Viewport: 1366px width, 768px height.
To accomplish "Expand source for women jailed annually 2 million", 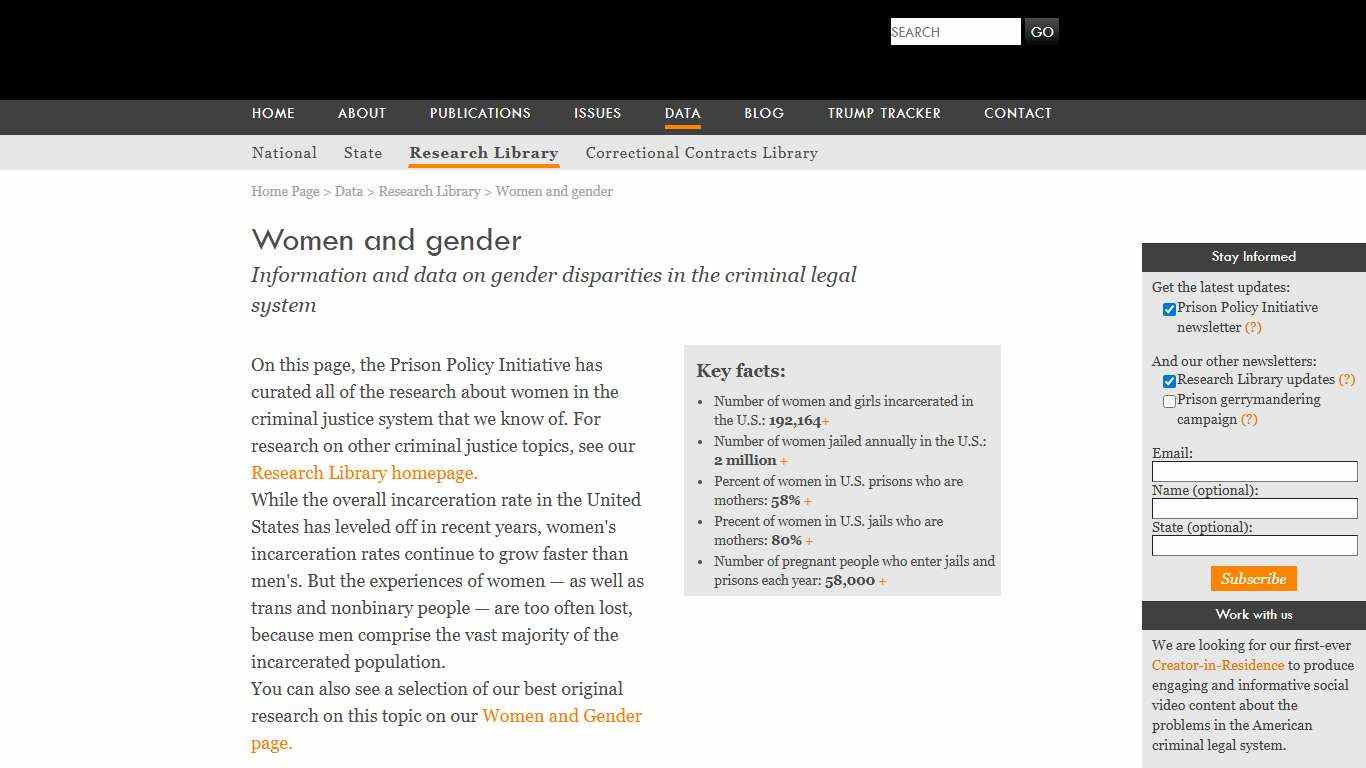I will click(784, 461).
